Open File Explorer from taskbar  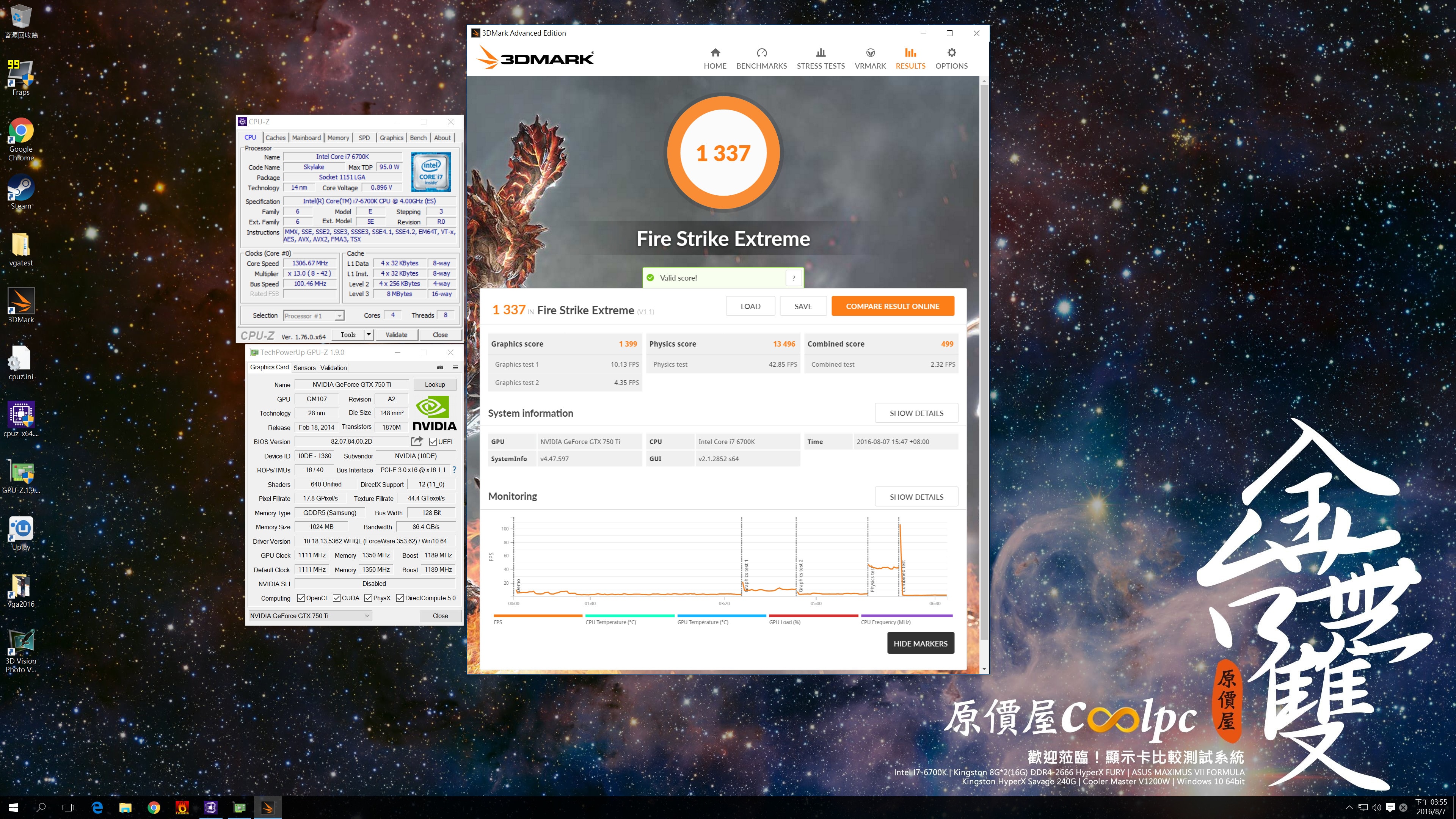125,808
